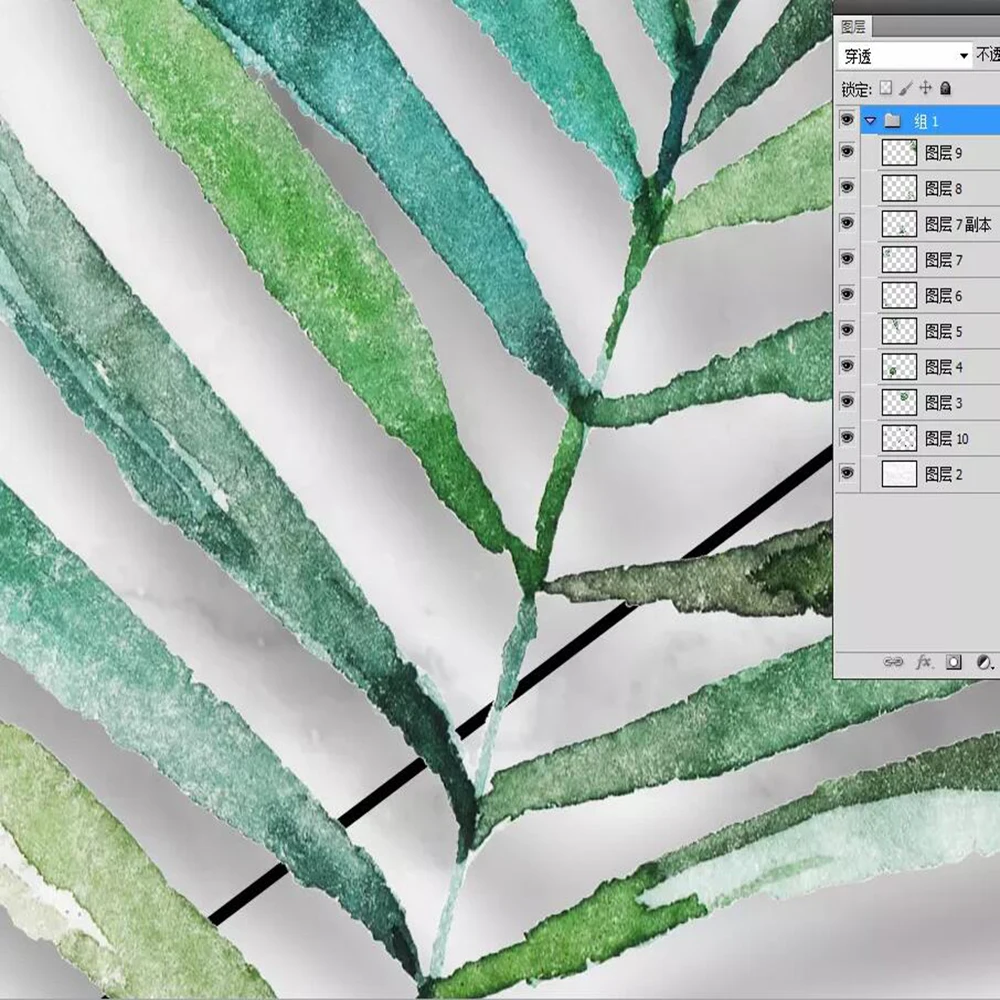Click the folder icon of 组 1
Viewport: 1000px width, 1000px height.
[893, 121]
